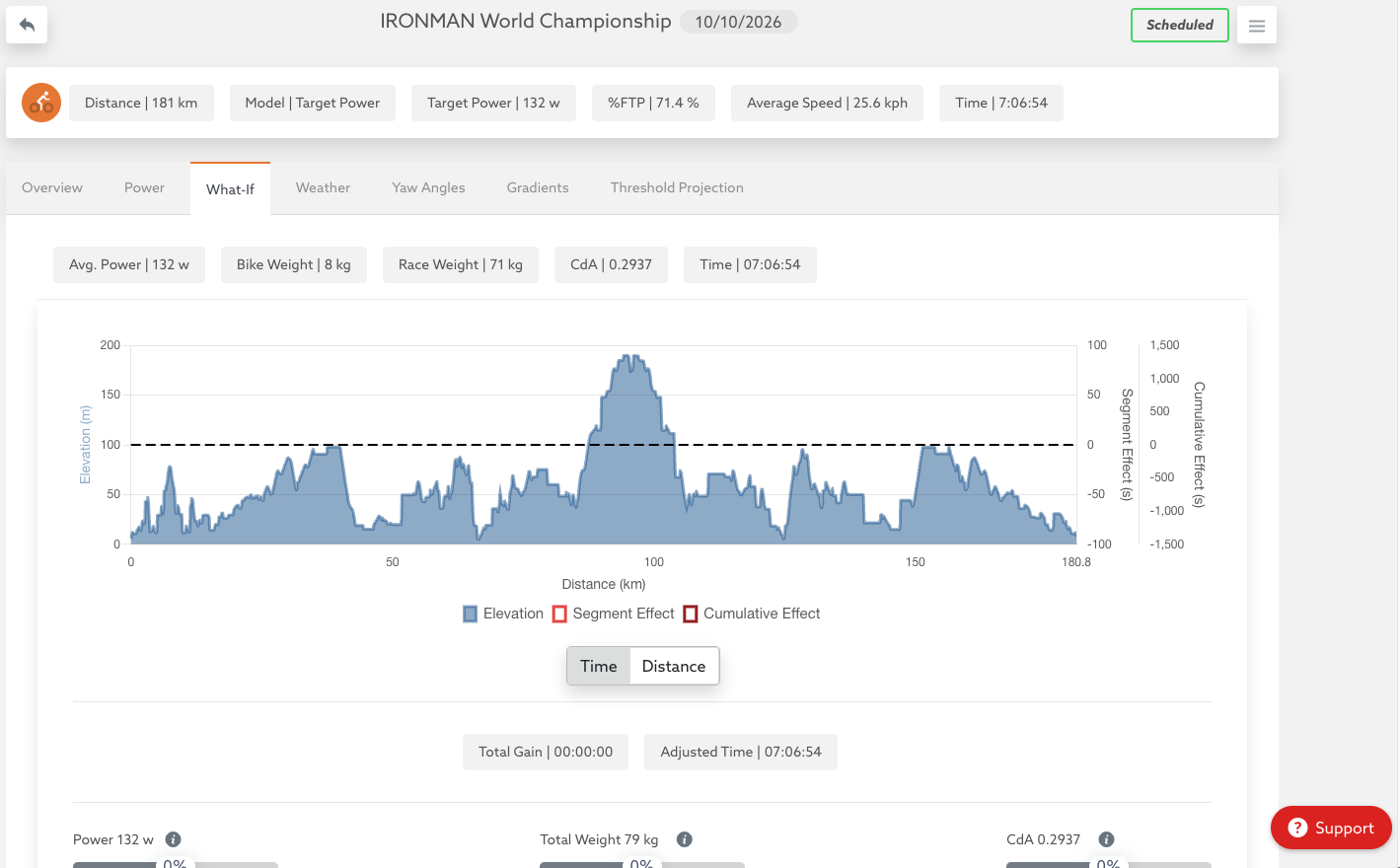Click the 10/10/2026 date badge
Viewport: 1400px width, 868px height.
(738, 22)
